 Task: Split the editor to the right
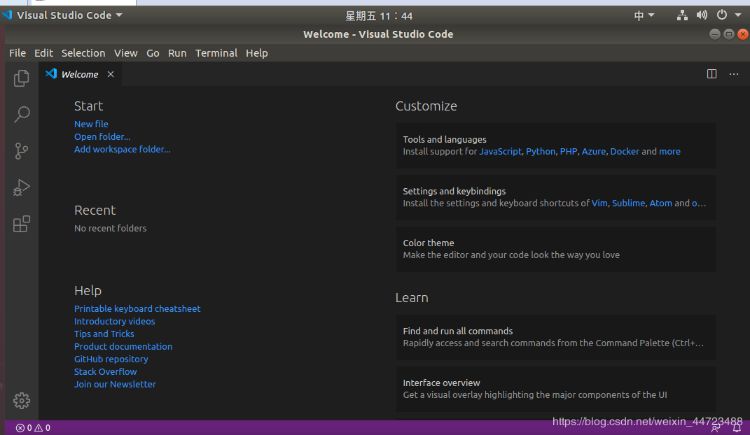(x=712, y=74)
